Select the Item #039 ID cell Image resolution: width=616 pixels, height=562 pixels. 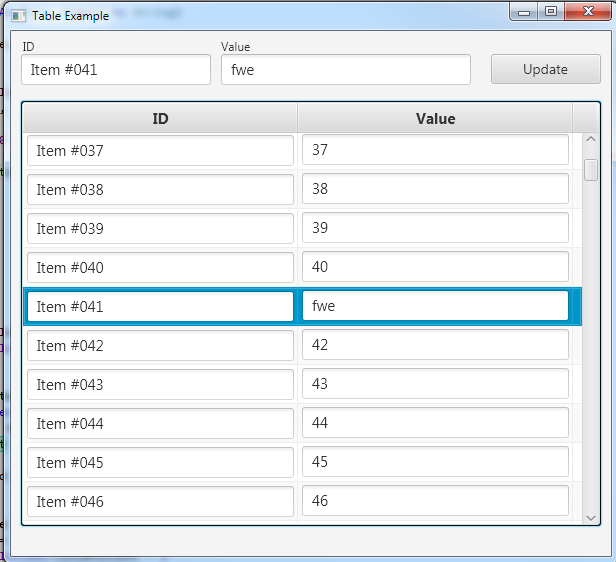[x=160, y=229]
